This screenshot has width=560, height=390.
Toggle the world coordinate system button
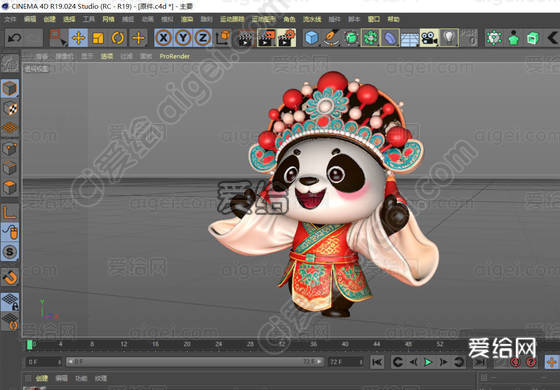click(223, 38)
